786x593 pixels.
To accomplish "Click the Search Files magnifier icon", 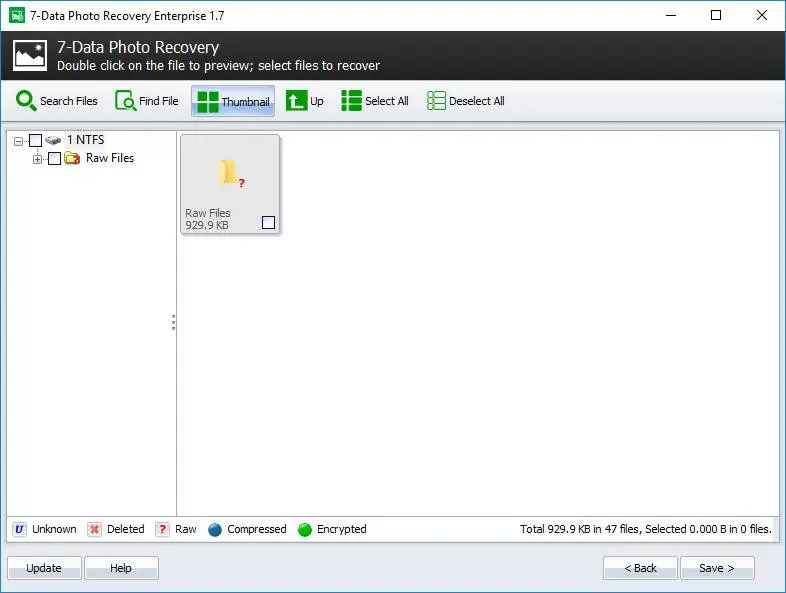I will point(26,101).
